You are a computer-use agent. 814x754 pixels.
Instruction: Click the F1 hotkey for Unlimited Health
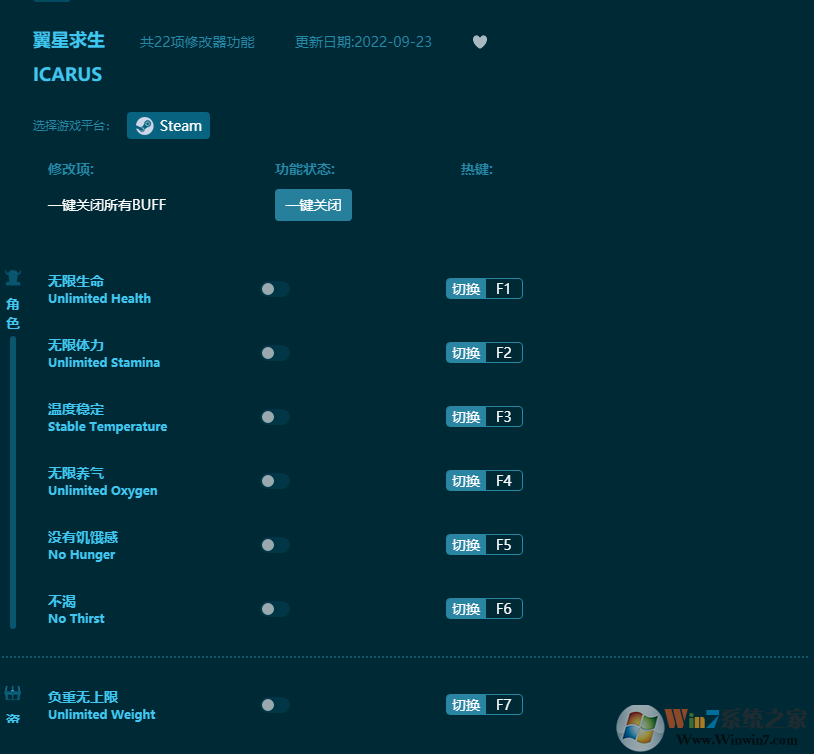(504, 288)
